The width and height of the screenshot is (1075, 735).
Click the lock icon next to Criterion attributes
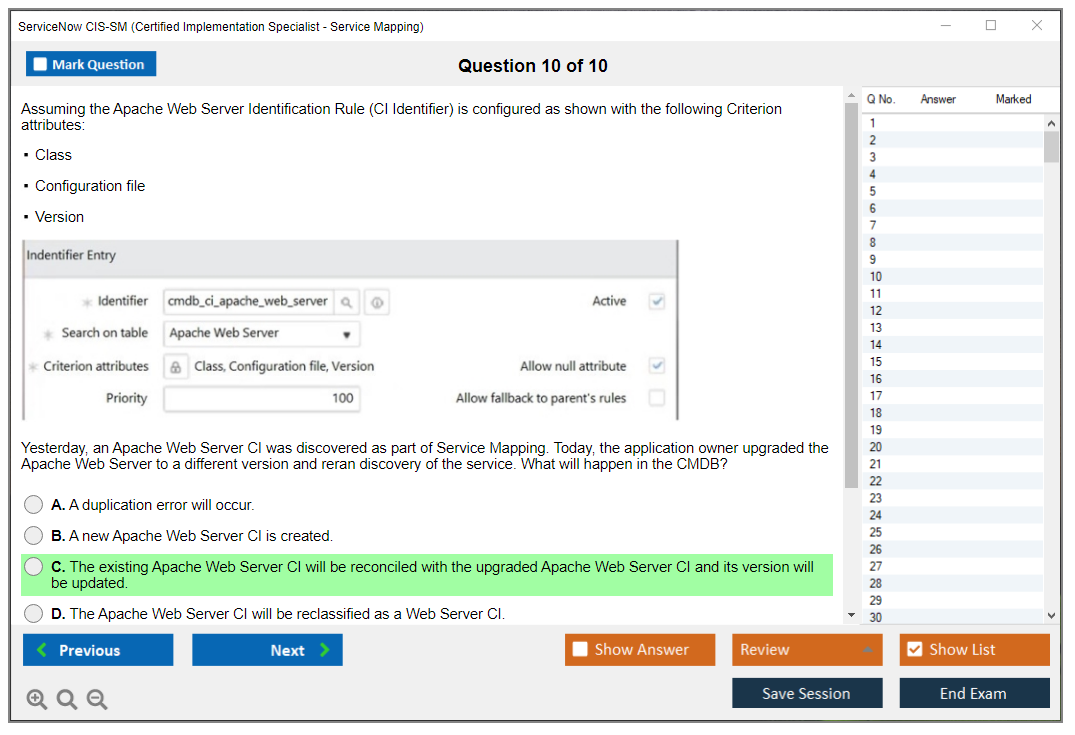175,367
